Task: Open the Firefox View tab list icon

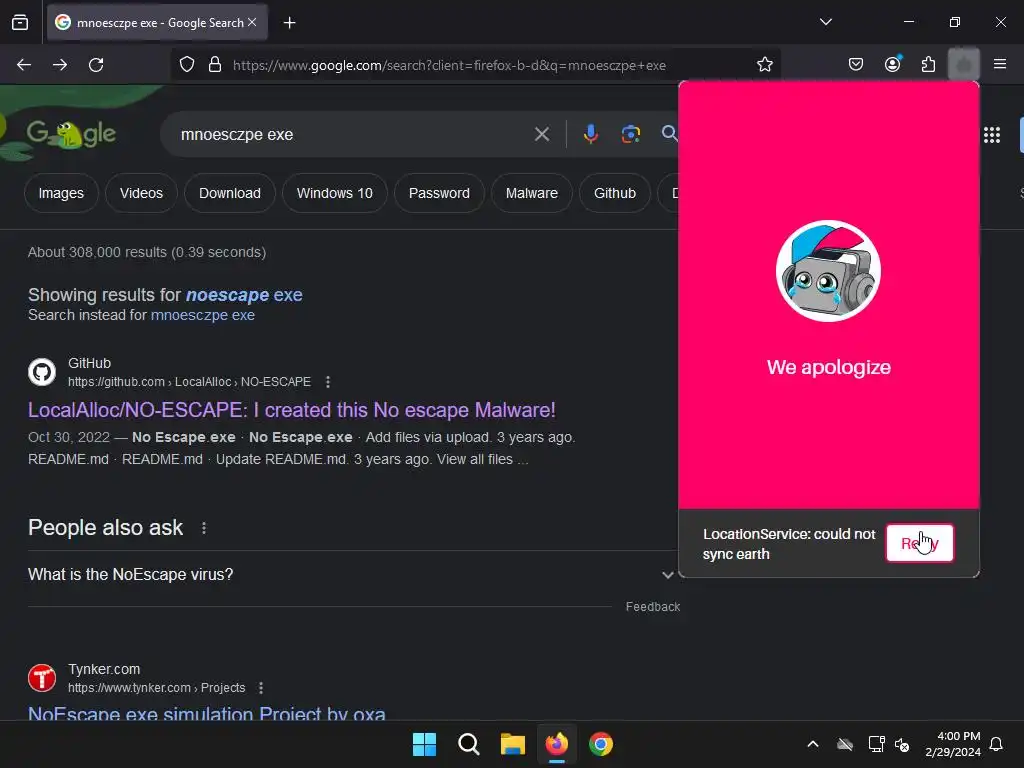Action: point(20,23)
